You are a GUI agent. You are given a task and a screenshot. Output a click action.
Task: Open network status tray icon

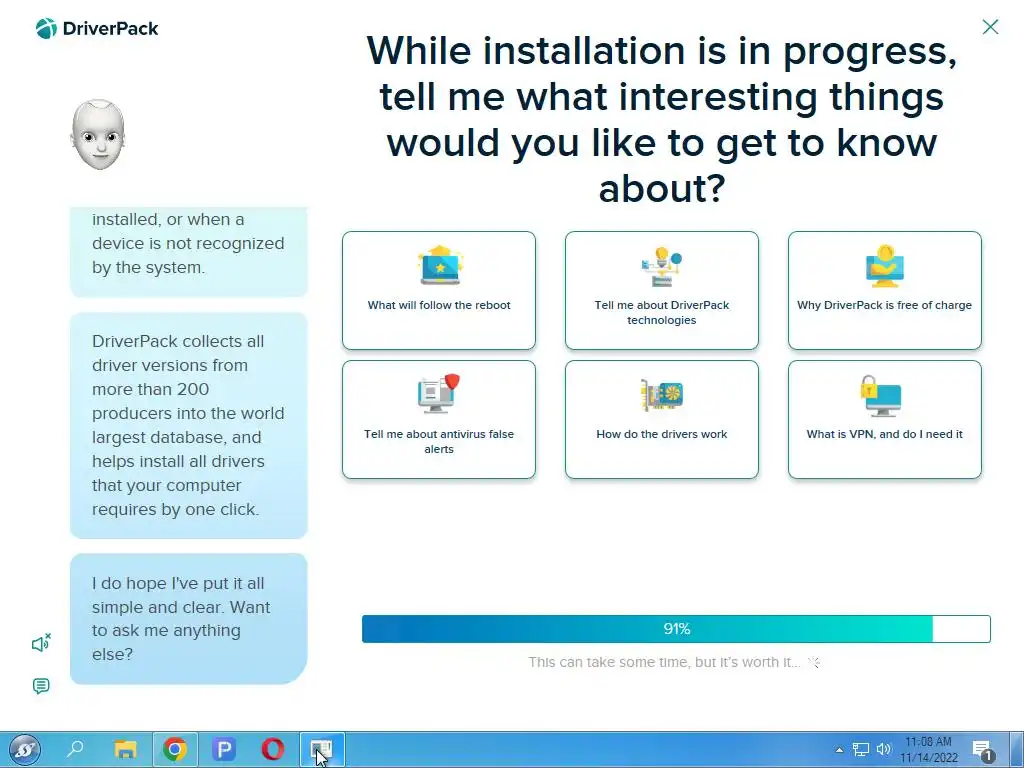click(x=861, y=750)
